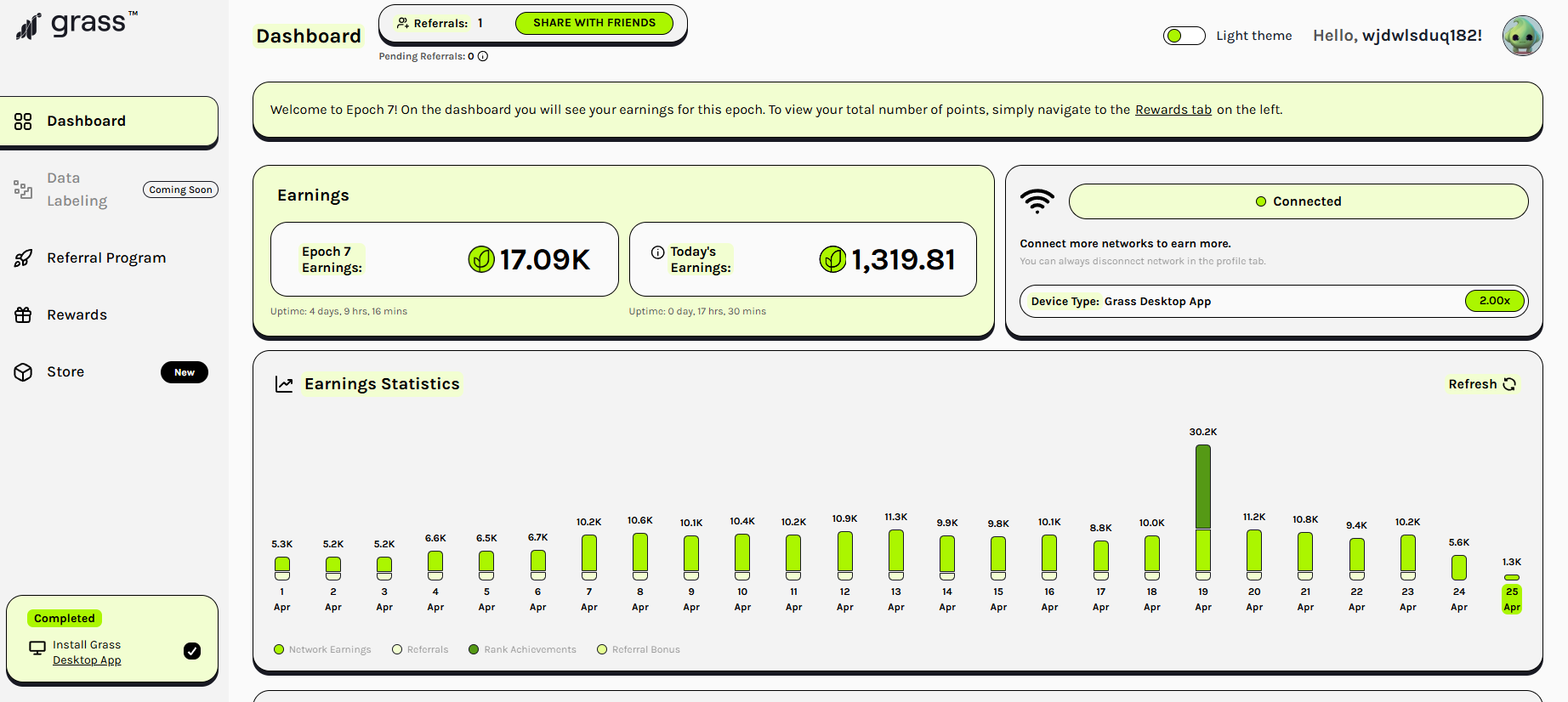Click the Today's Earnings info icon

657,252
